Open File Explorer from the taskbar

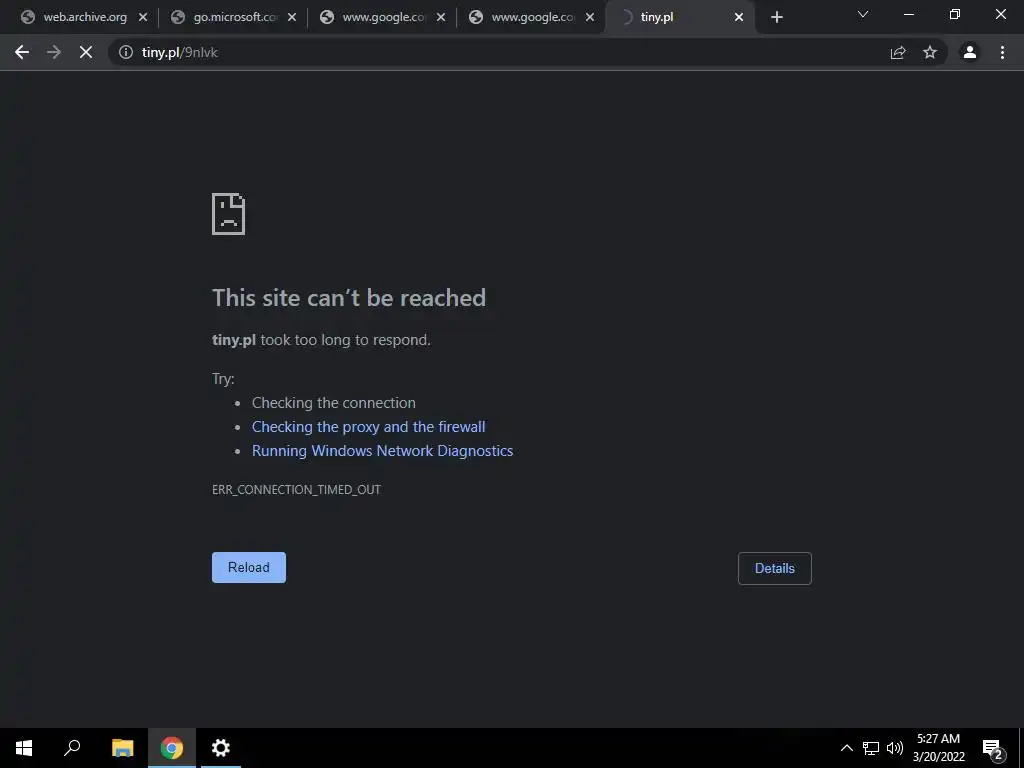(x=122, y=748)
